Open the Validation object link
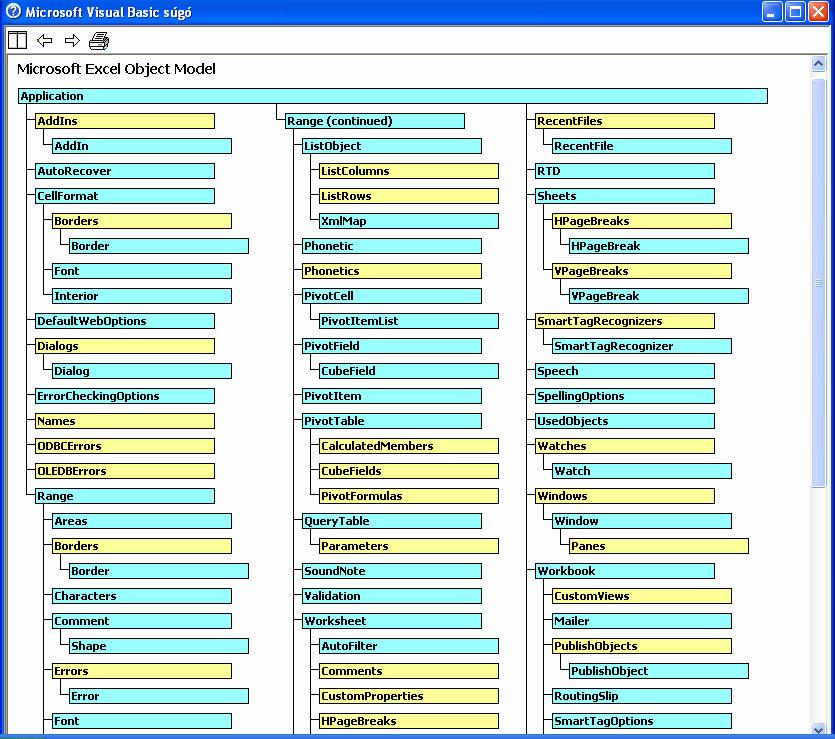835x739 pixels. point(392,596)
